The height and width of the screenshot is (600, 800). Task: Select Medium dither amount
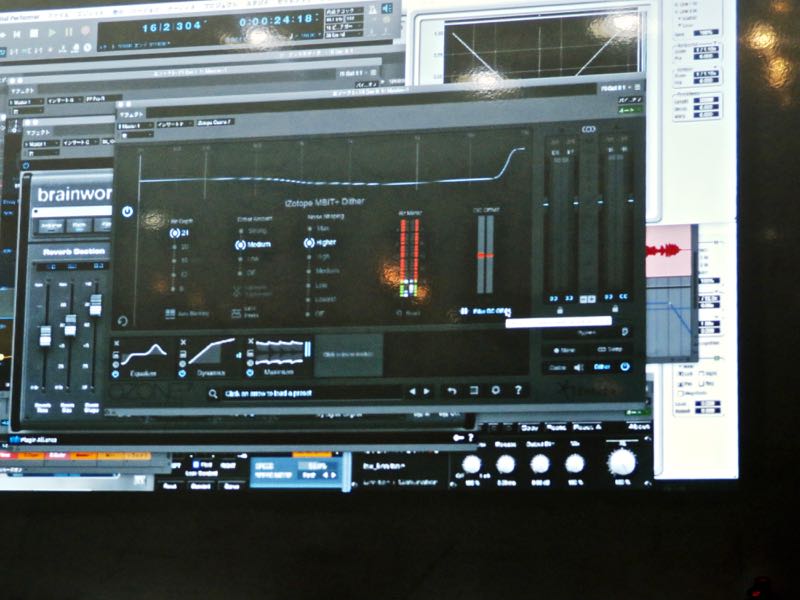click(253, 245)
